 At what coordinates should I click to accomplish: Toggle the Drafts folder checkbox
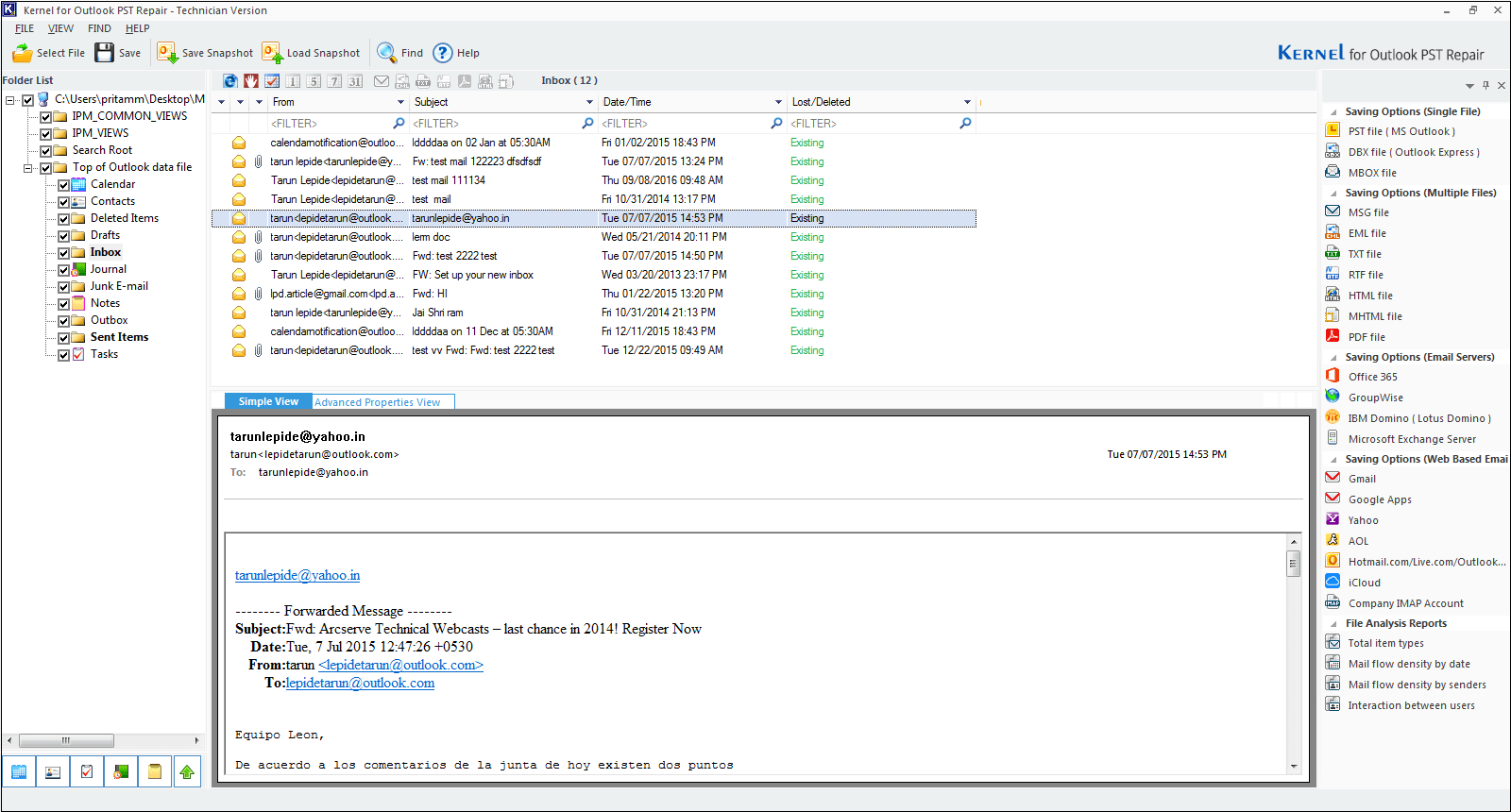(x=63, y=236)
